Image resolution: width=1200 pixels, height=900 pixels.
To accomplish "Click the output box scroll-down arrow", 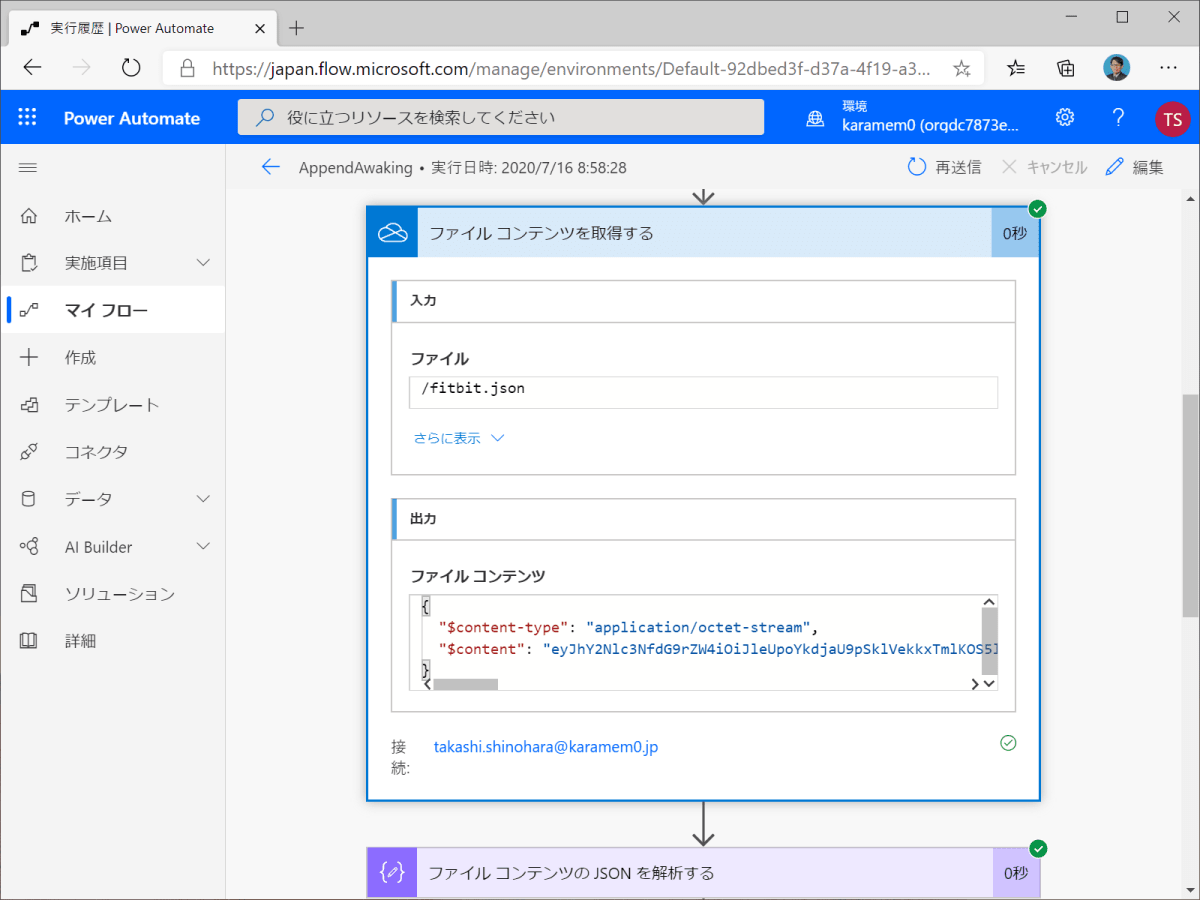I will (x=989, y=683).
